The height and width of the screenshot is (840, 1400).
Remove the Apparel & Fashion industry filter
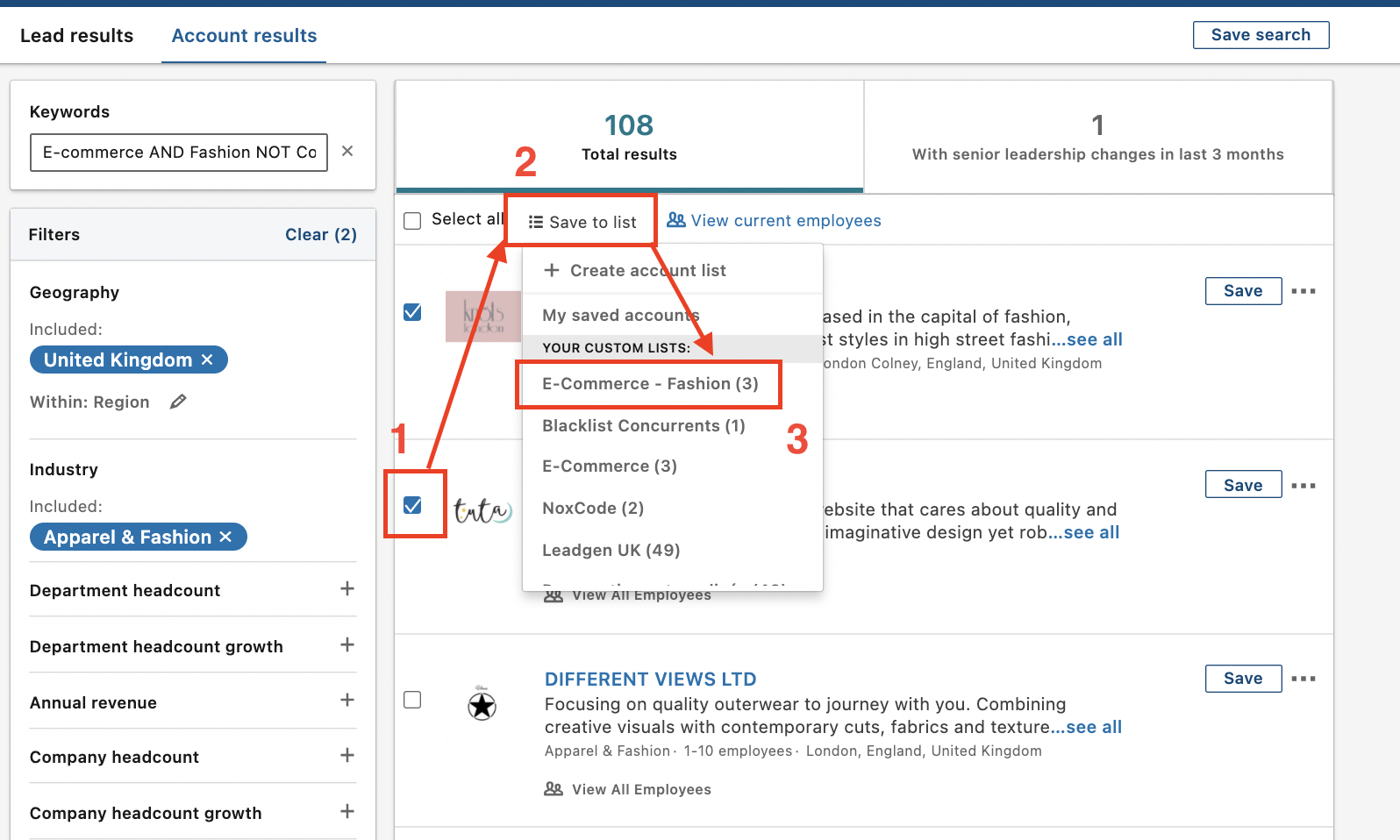click(x=225, y=537)
